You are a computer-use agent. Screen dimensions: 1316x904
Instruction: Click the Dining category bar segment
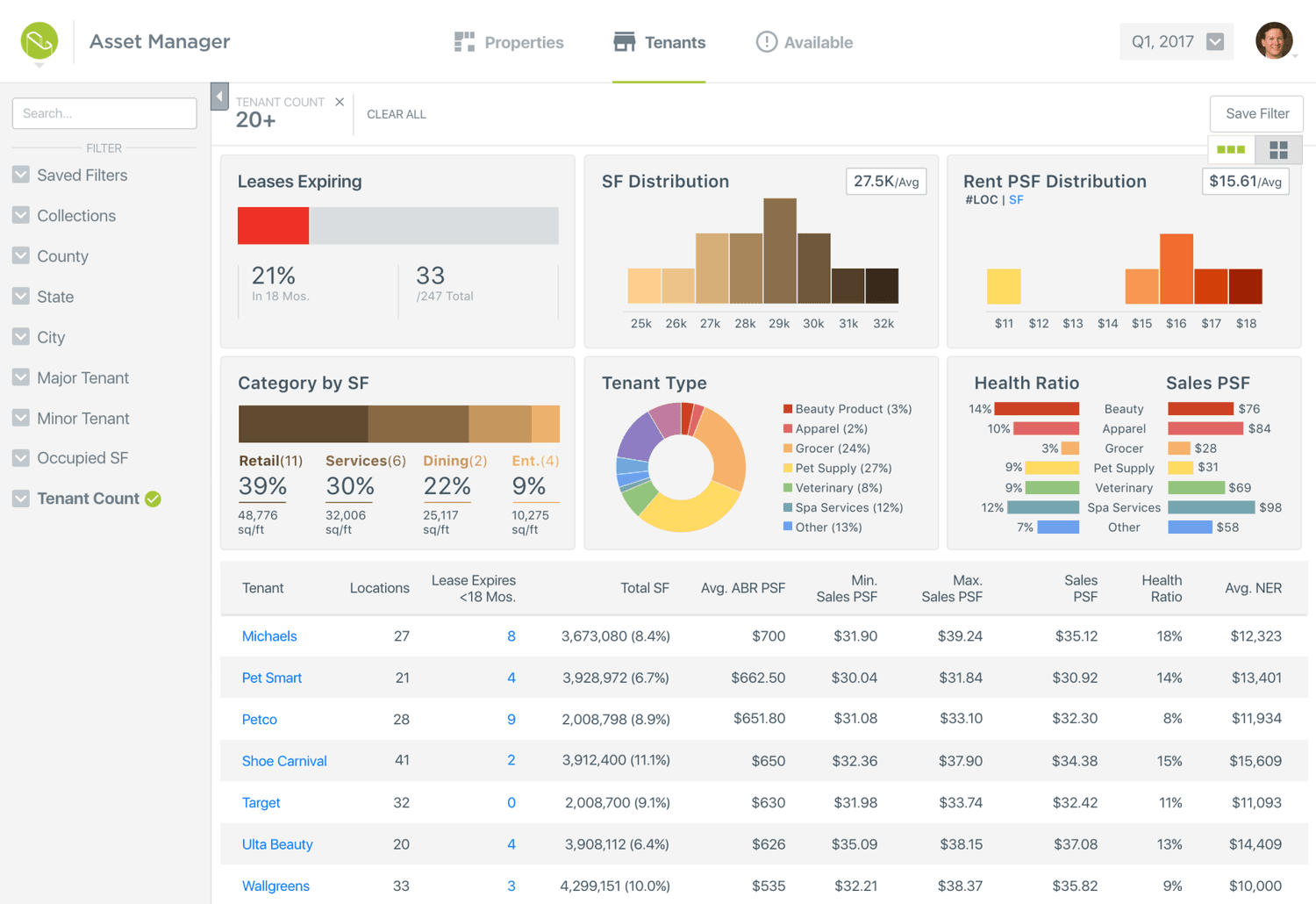point(500,424)
